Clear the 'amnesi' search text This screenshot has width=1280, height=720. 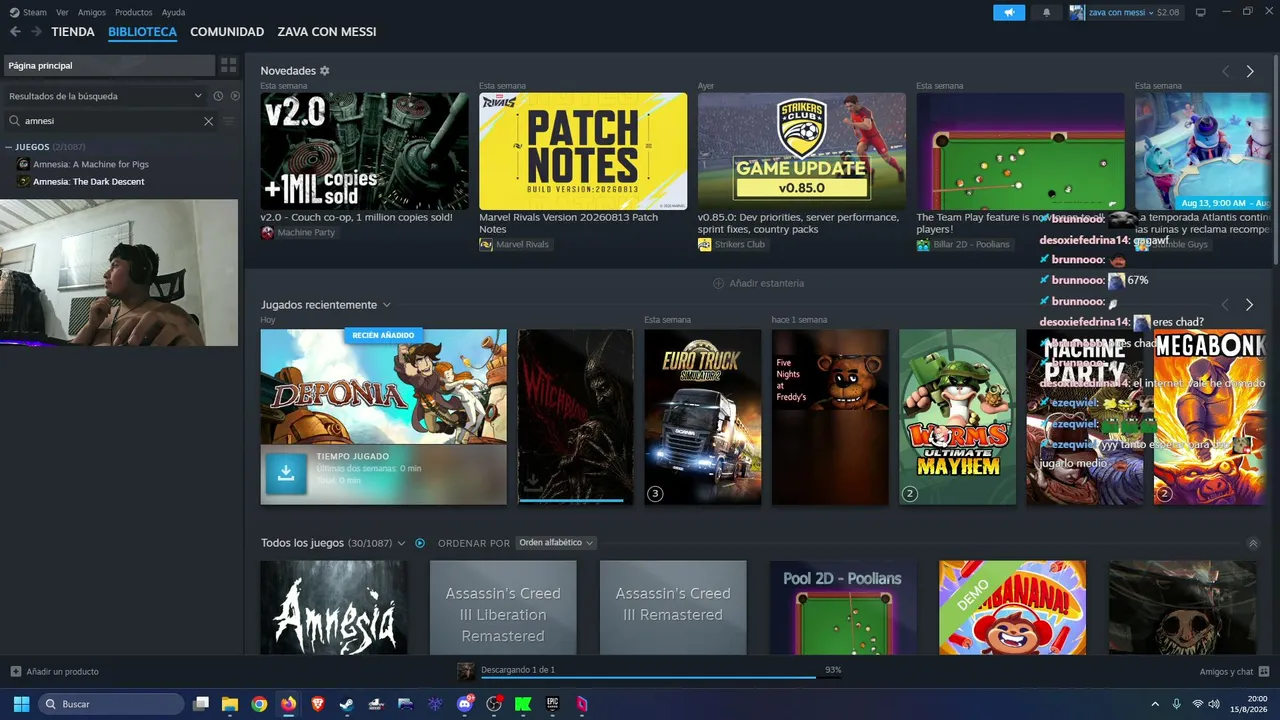click(208, 121)
